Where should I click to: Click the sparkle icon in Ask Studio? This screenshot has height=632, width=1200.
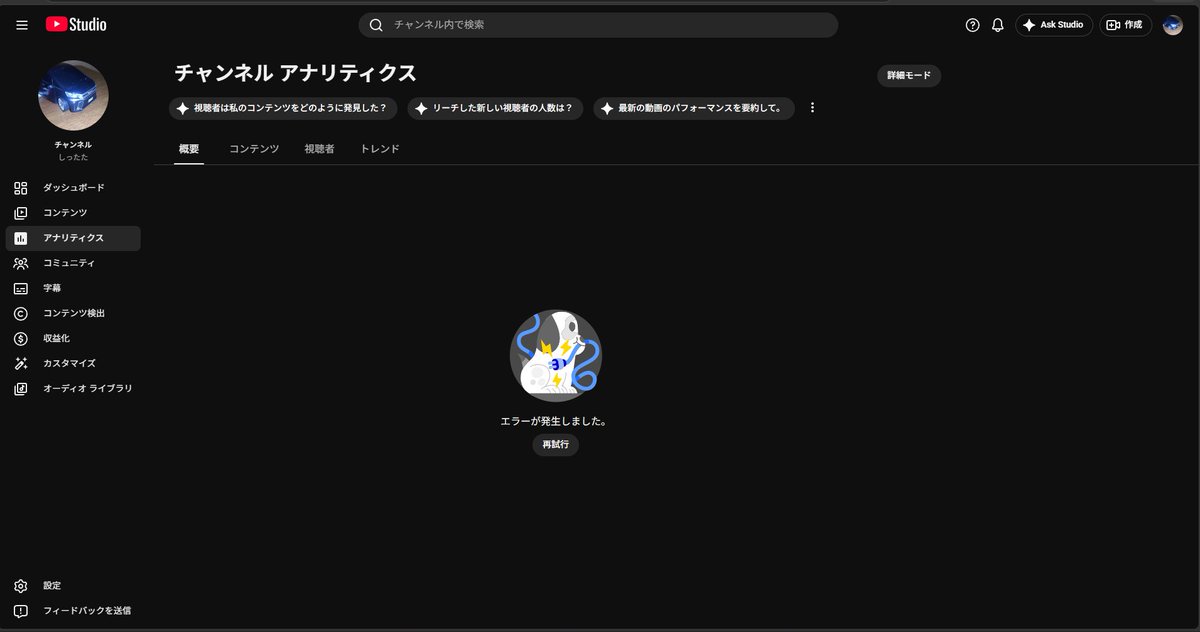pos(1029,25)
